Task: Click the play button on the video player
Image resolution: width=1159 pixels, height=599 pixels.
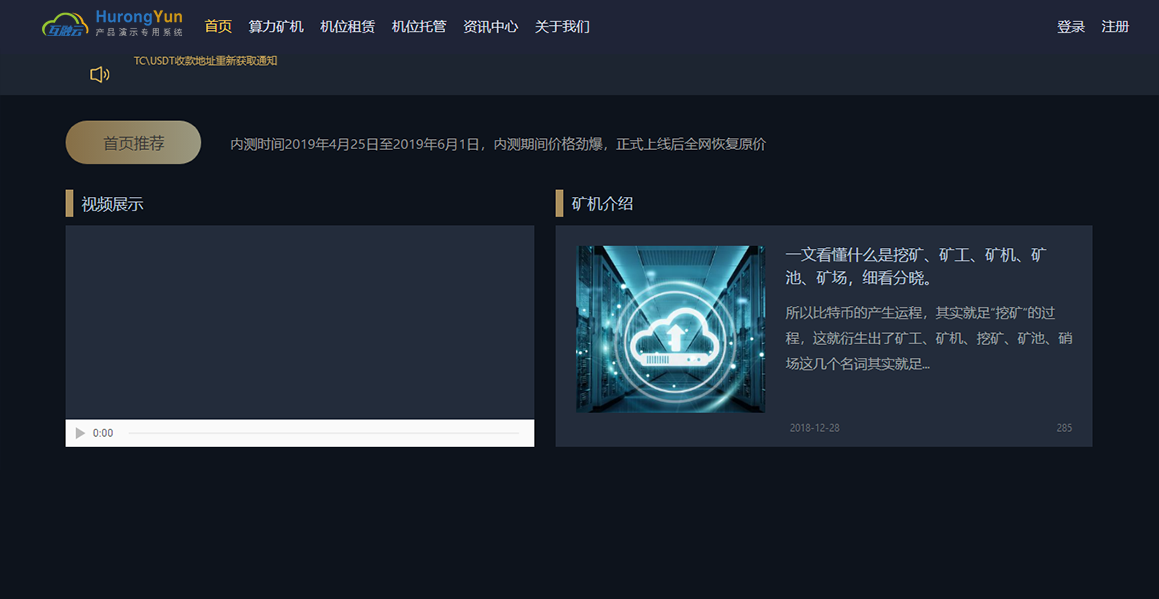Action: [80, 432]
